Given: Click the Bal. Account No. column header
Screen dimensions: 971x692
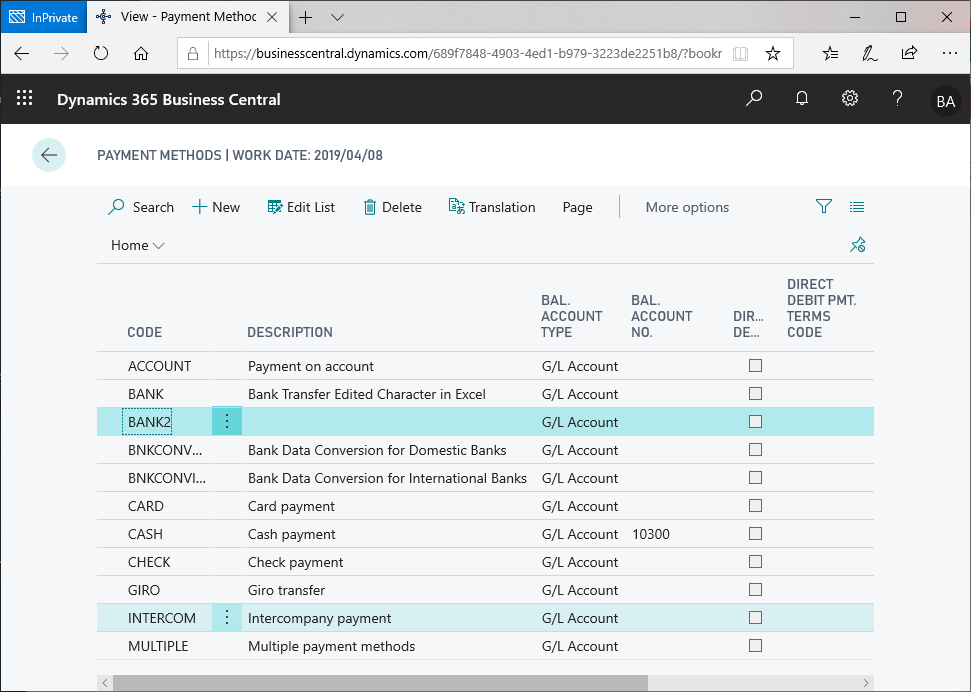Looking at the screenshot, I should coord(661,316).
